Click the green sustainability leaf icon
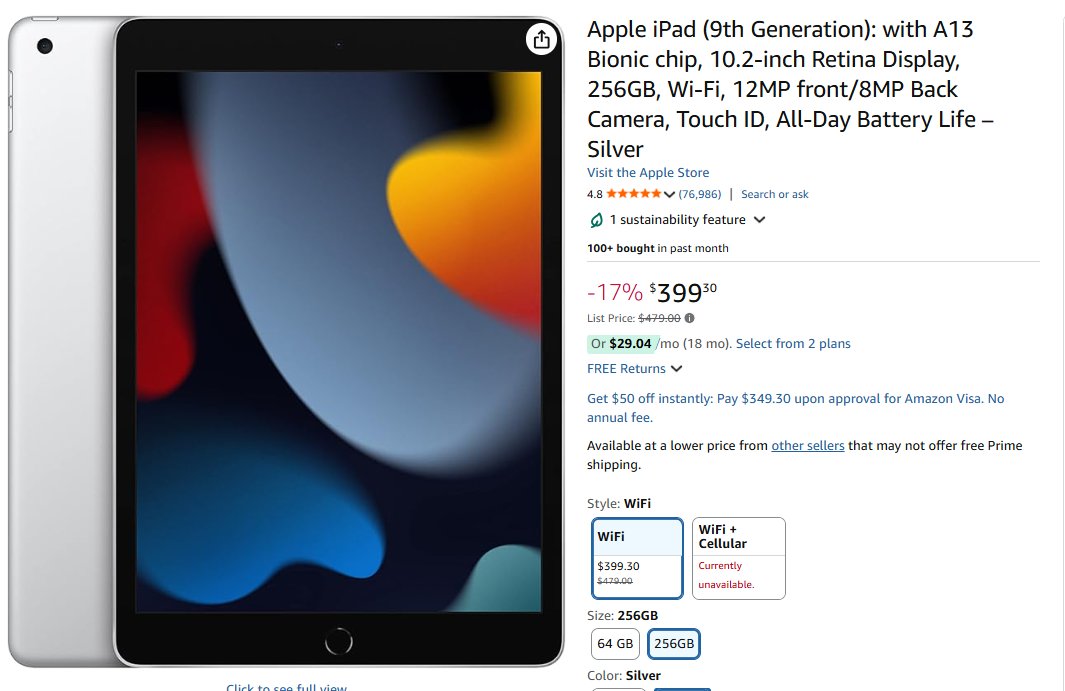The image size is (1065, 691). pos(597,220)
